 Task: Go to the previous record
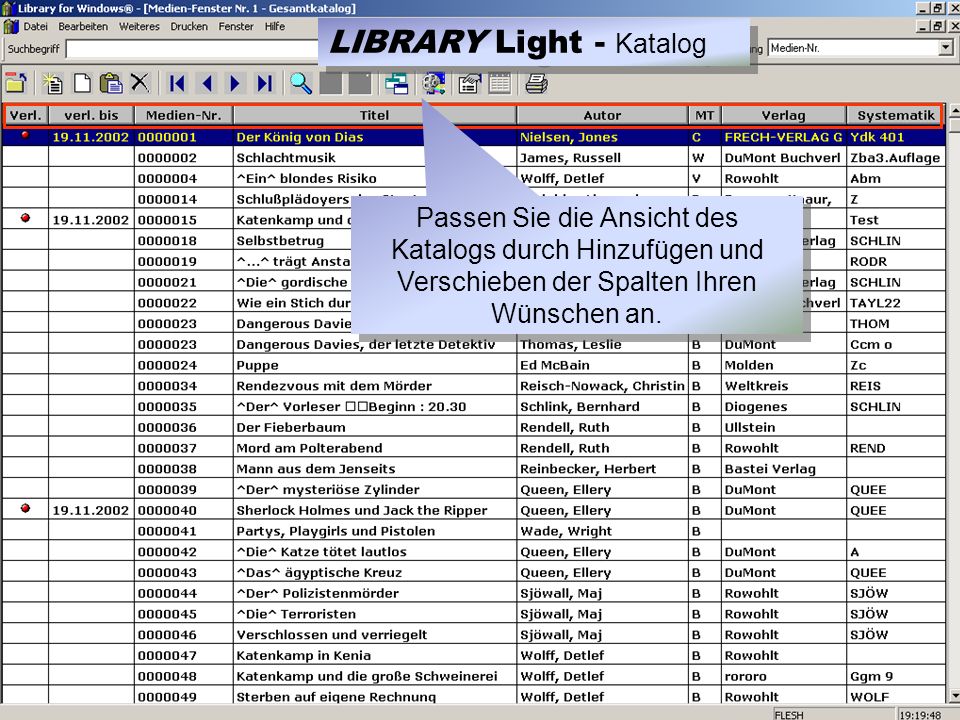pyautogui.click(x=207, y=83)
